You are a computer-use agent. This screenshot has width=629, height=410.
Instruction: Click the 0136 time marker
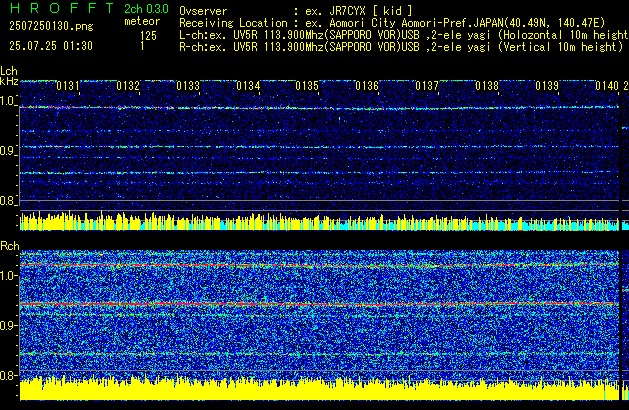[367, 86]
